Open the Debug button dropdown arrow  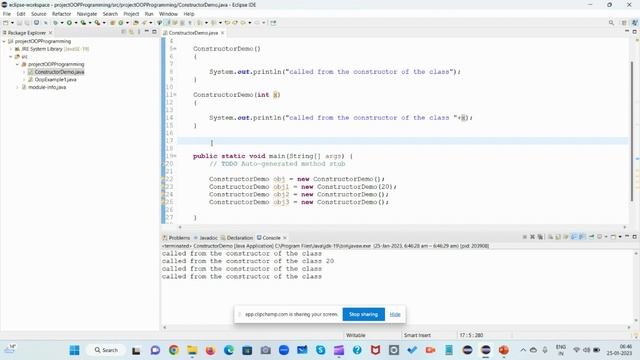pyautogui.click(x=62, y=23)
